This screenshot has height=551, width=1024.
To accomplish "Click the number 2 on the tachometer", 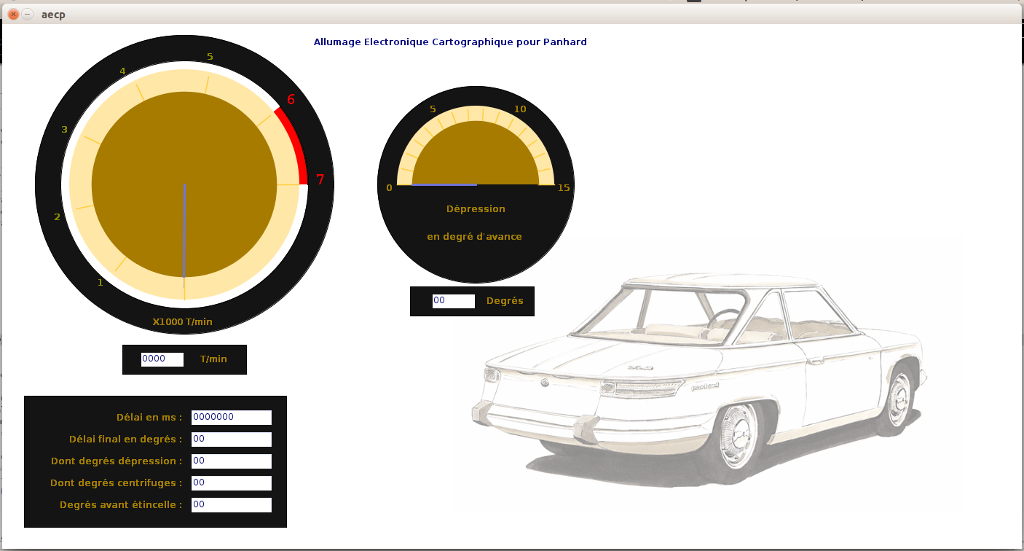I will [x=57, y=217].
